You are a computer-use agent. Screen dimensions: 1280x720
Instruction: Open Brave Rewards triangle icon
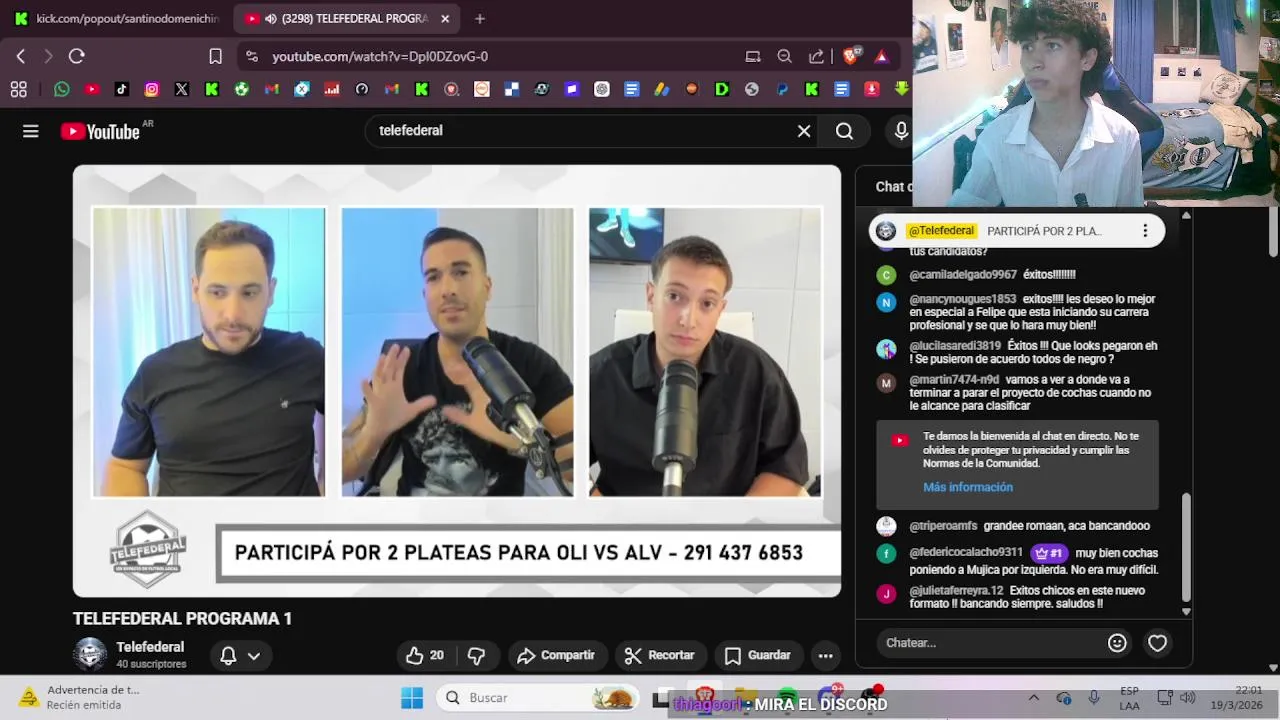881,57
